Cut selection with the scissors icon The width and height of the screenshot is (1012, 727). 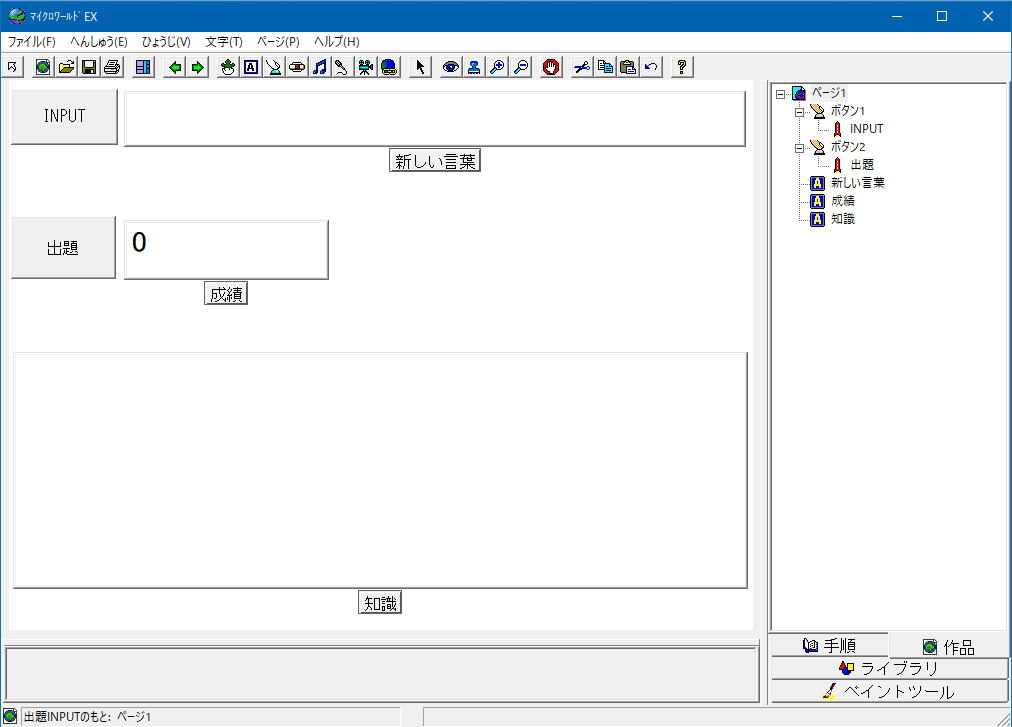coord(582,67)
